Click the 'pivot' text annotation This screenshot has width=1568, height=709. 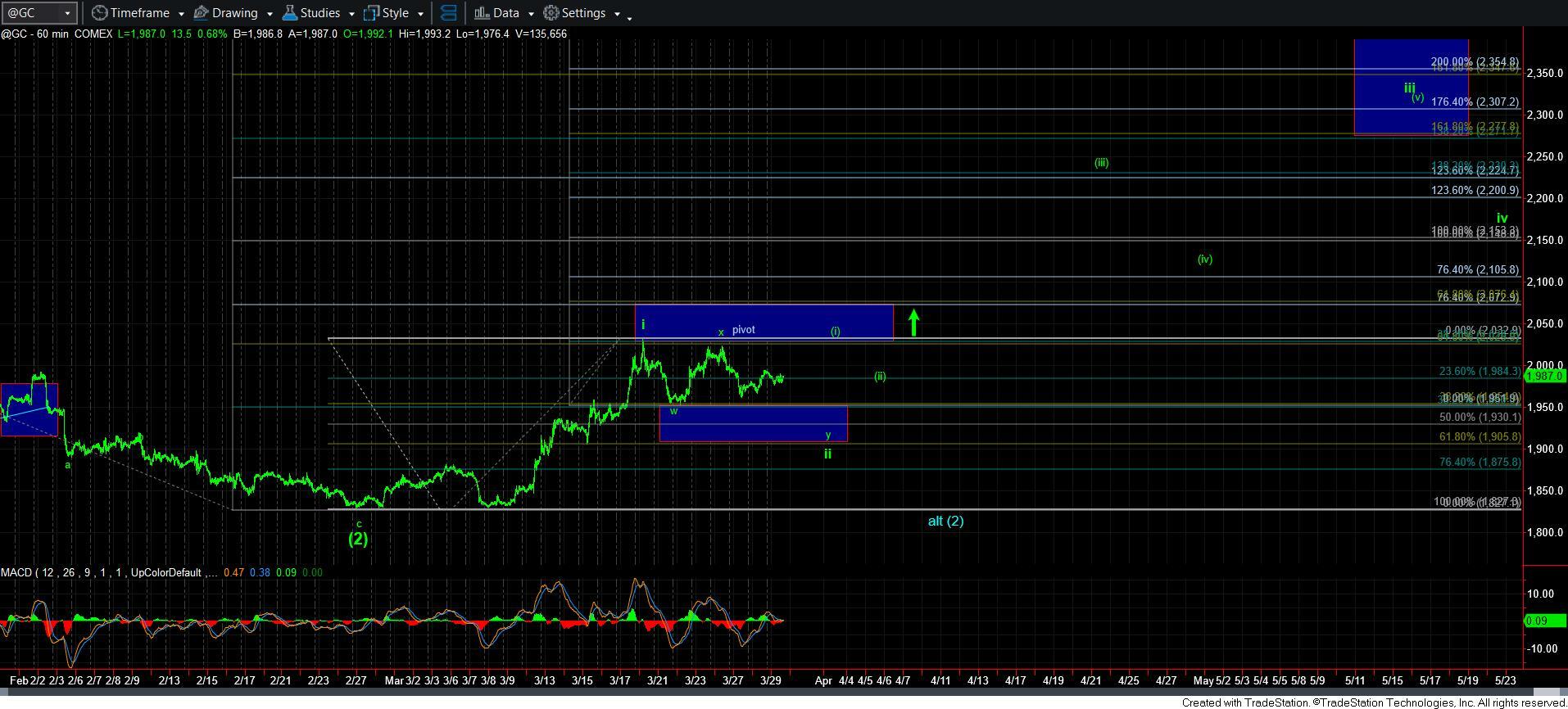coord(744,329)
